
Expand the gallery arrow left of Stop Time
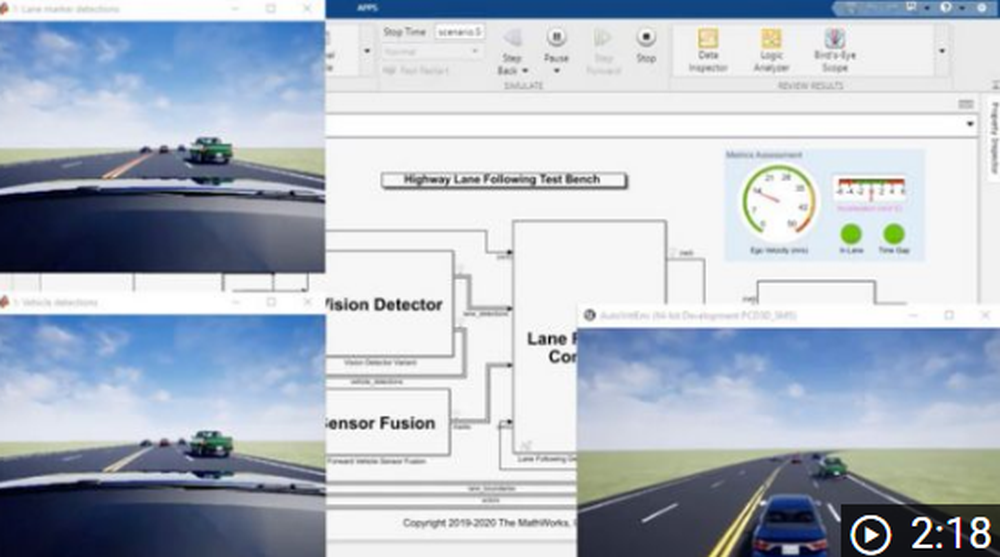pyautogui.click(x=367, y=51)
